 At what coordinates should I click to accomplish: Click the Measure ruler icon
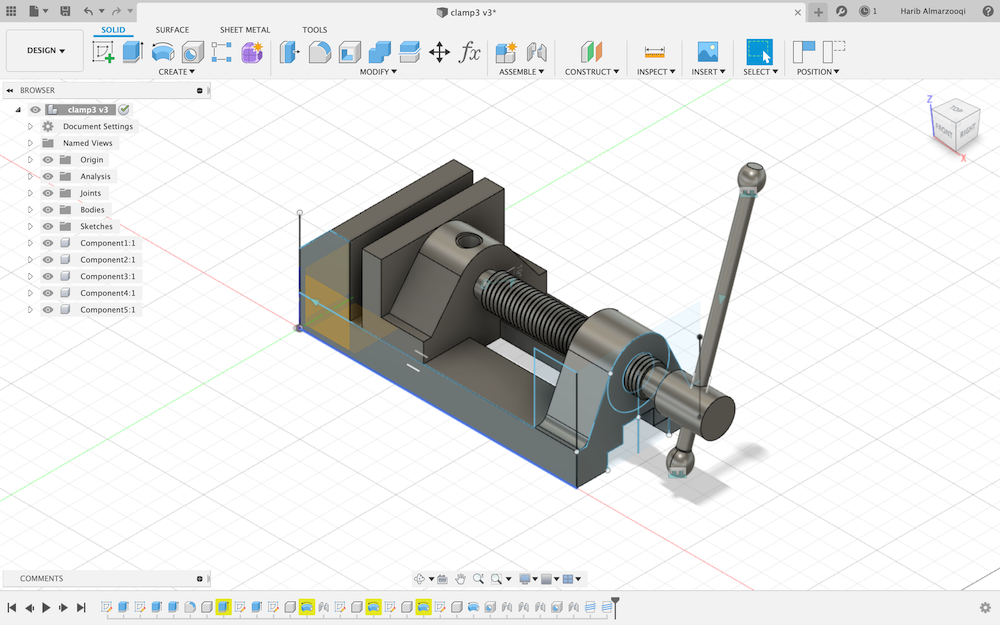[655, 52]
